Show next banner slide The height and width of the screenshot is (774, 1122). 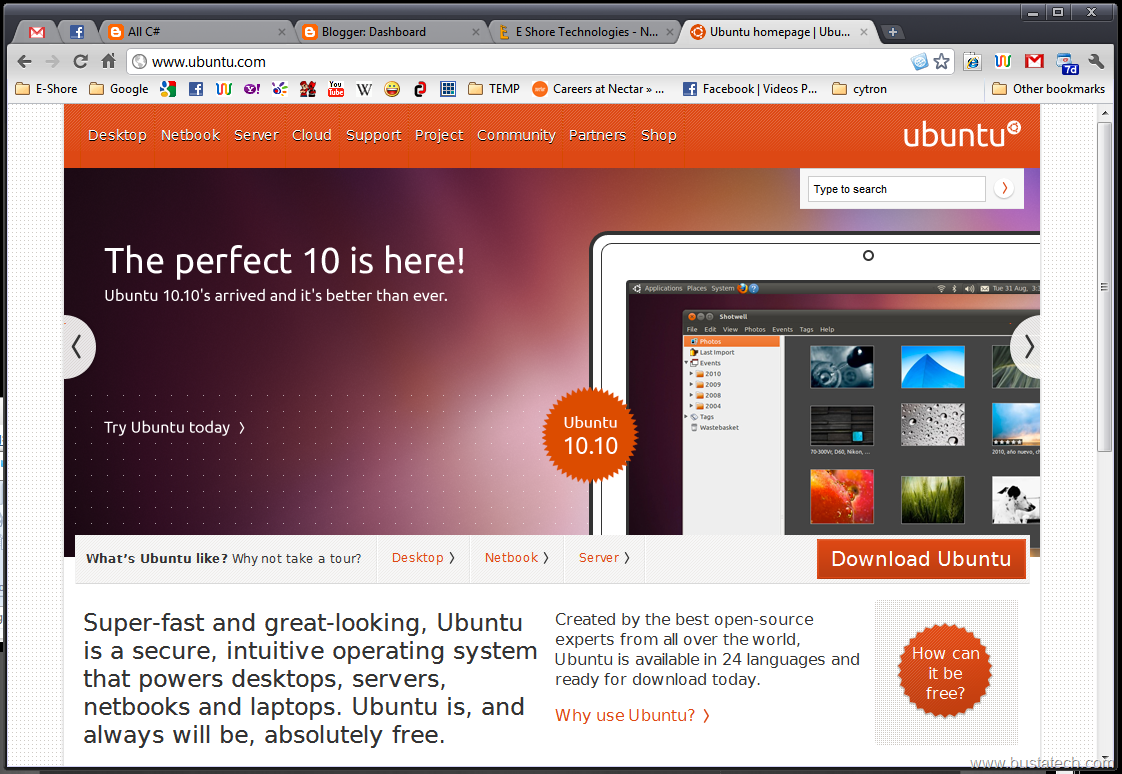1026,347
